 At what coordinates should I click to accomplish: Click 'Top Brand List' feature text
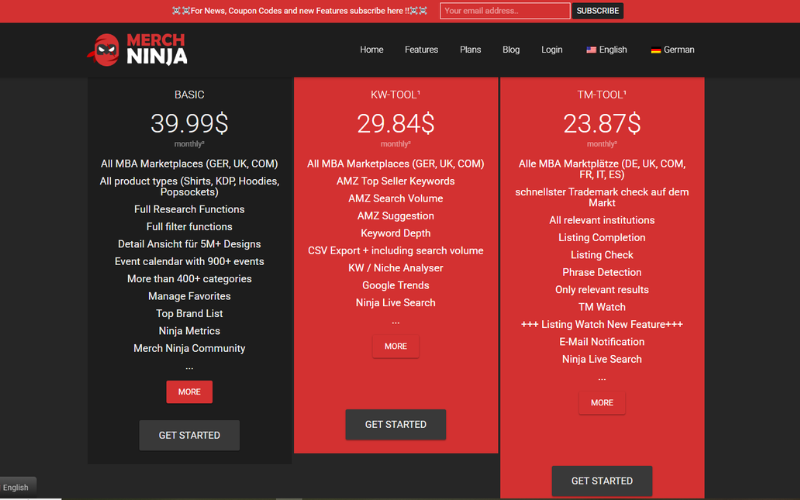tap(189, 313)
